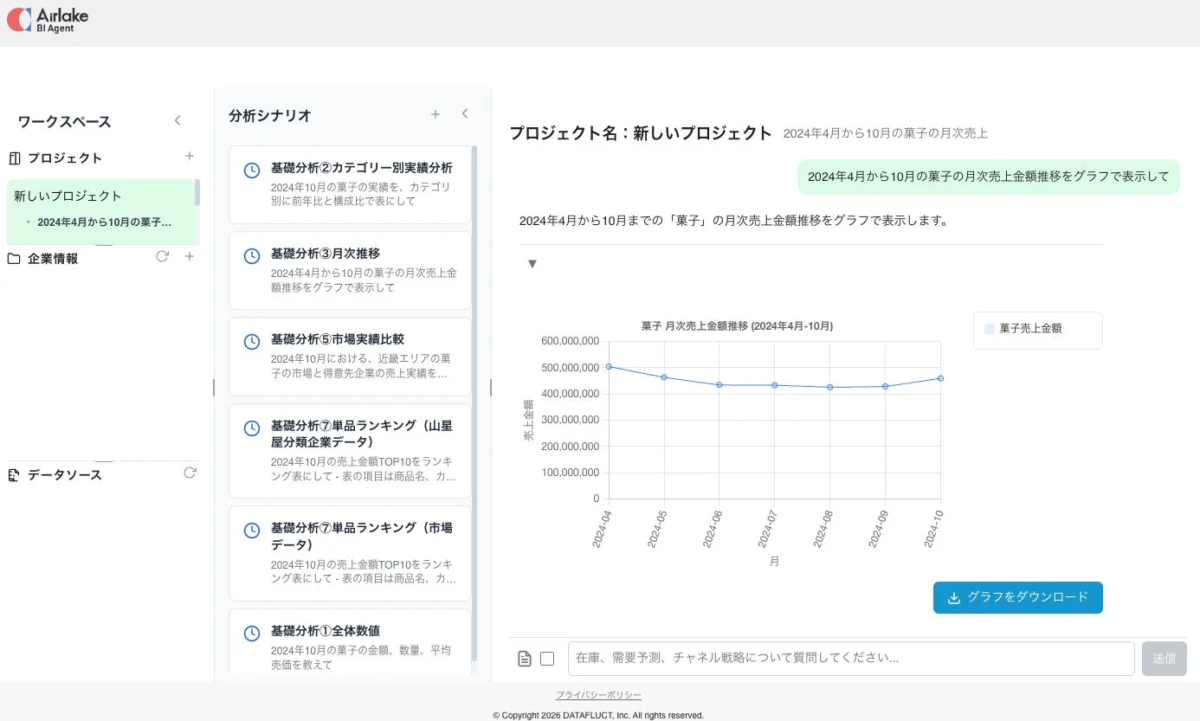Refresh the 企業情報 section
Screen dimensions: 1200x721
coord(162,257)
